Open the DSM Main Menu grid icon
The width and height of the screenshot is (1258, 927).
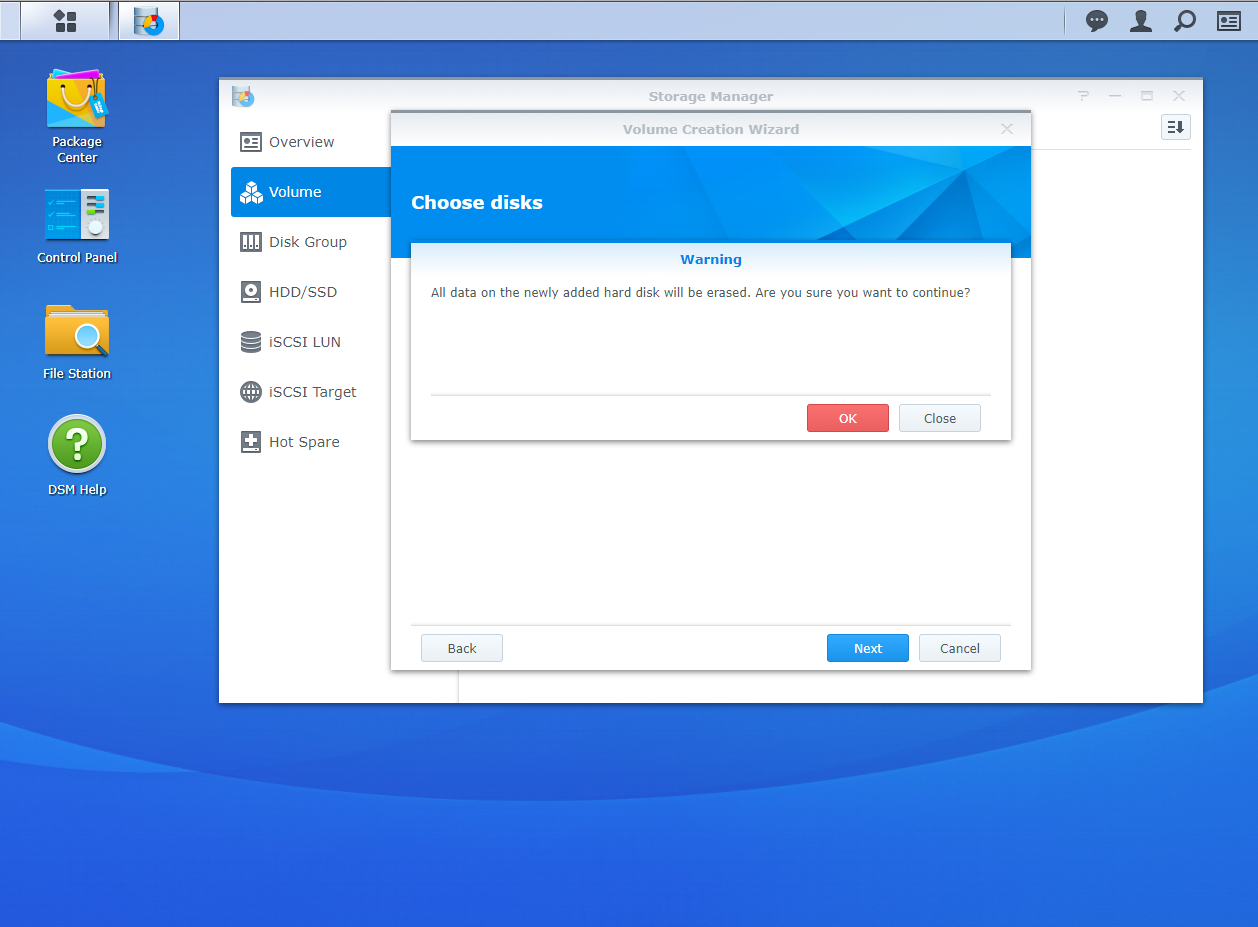[65, 21]
